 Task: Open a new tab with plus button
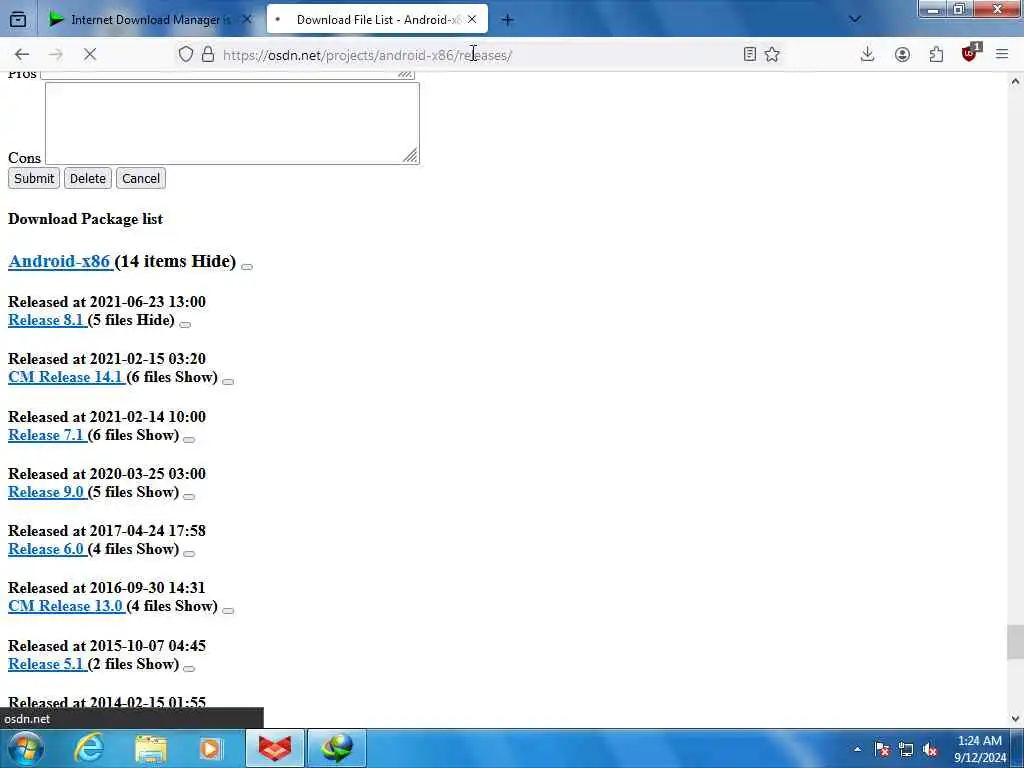click(507, 20)
